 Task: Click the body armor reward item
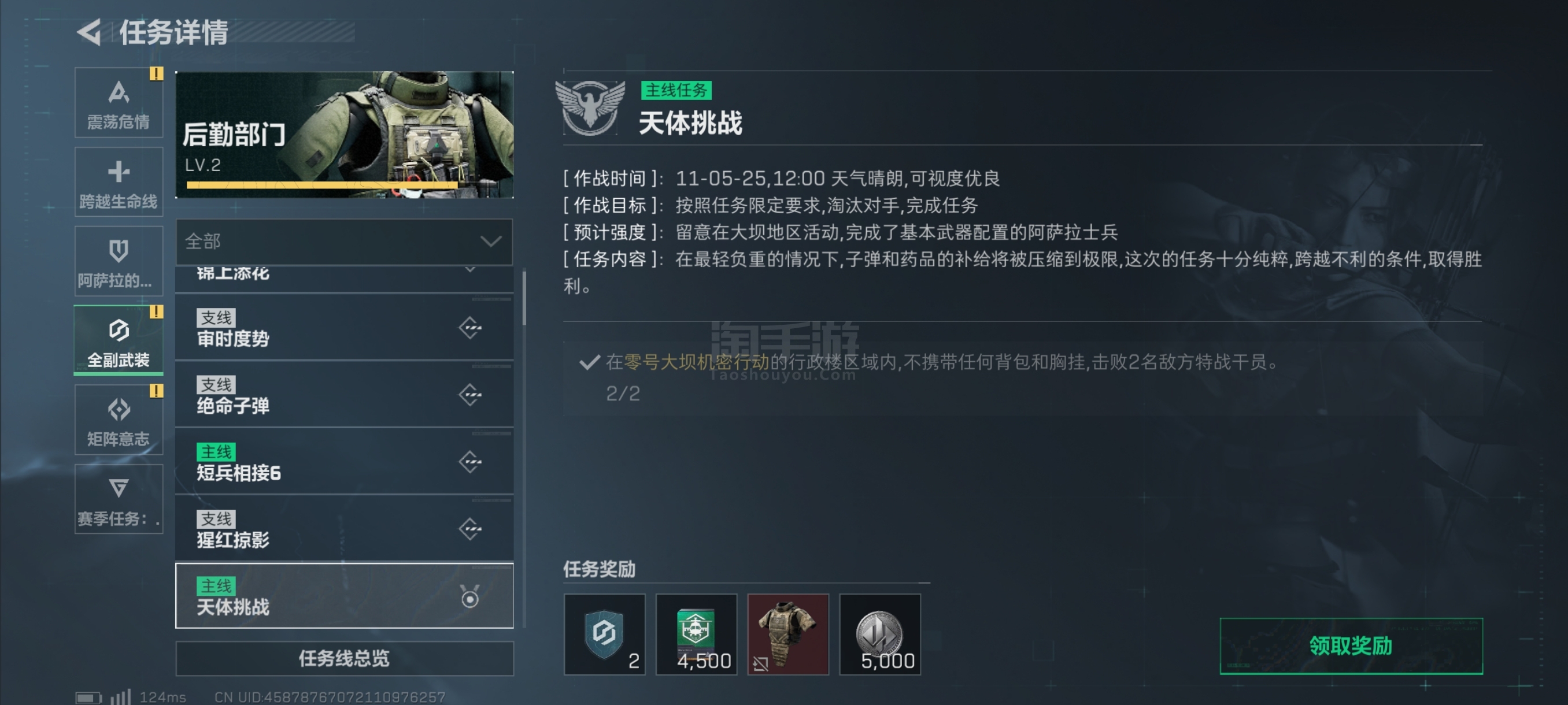tap(787, 634)
